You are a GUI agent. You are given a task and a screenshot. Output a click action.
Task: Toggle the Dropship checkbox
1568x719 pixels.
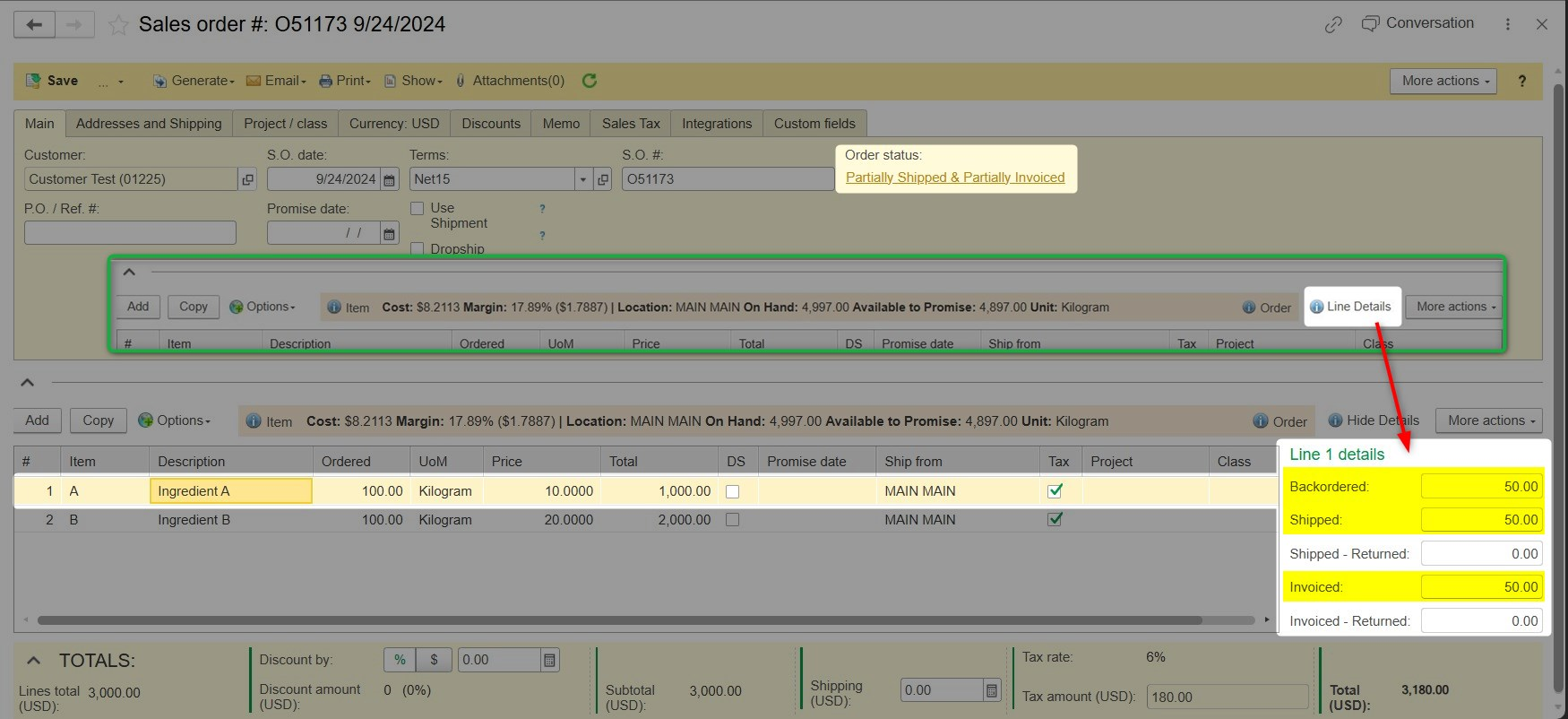click(x=417, y=248)
